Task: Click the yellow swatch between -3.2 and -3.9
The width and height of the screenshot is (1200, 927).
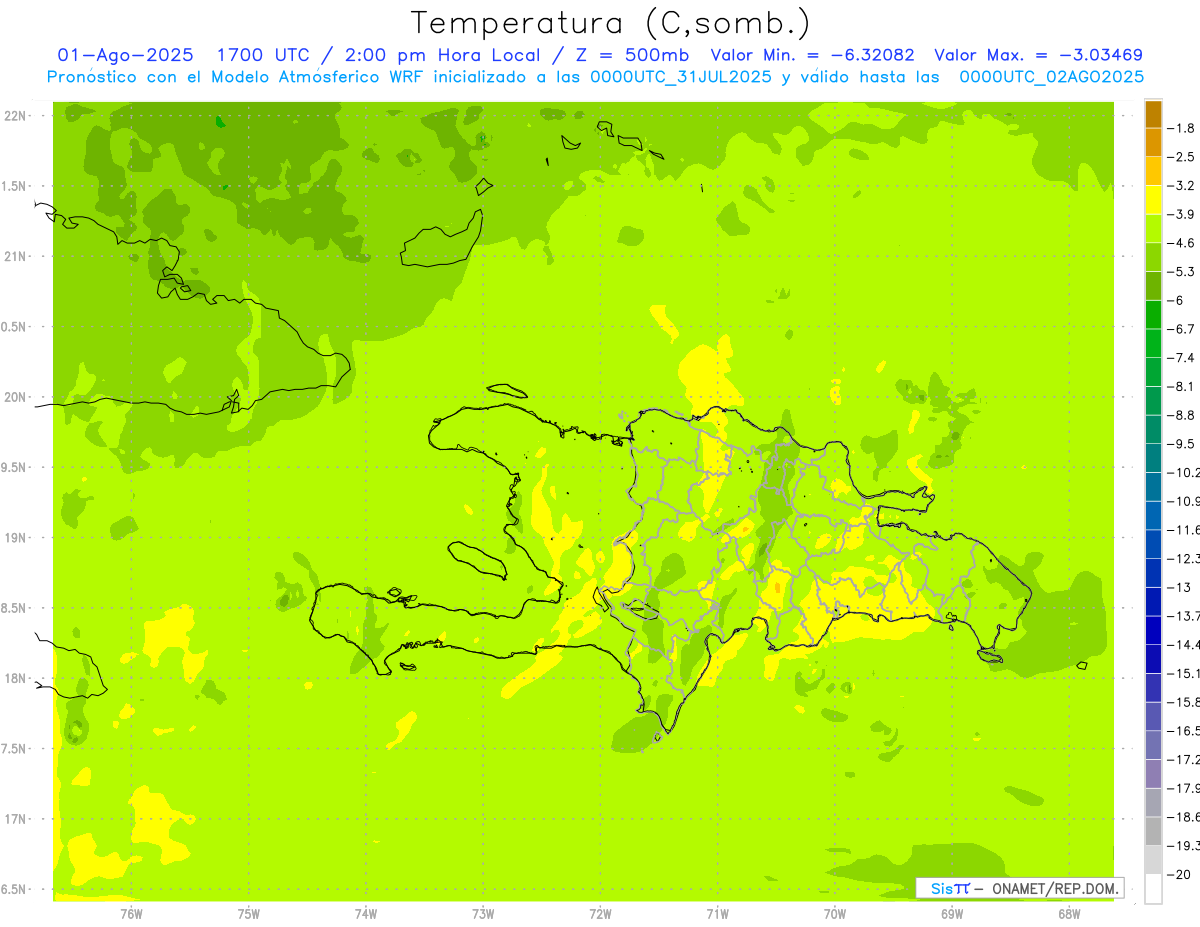Action: click(x=1153, y=200)
